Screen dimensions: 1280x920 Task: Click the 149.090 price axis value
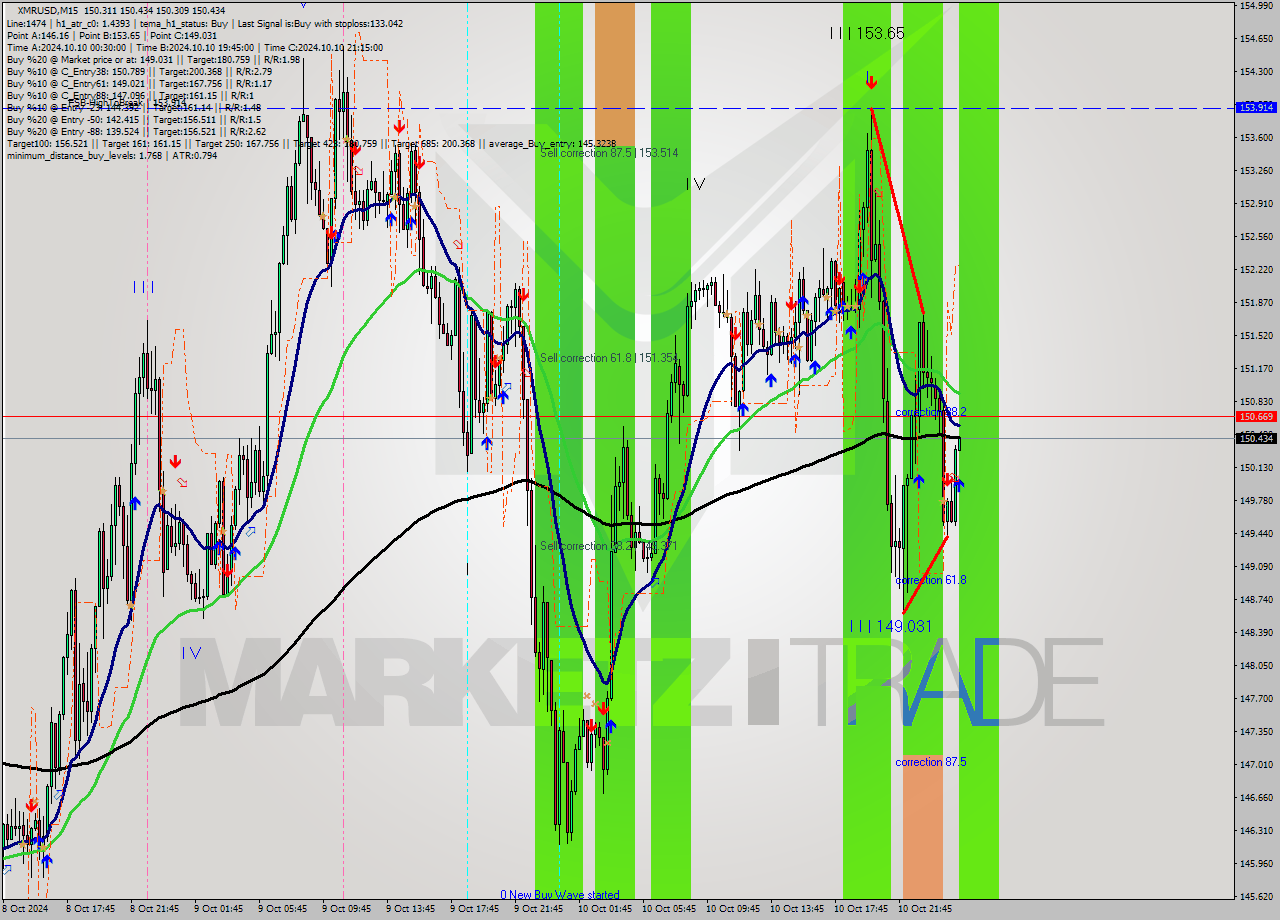pyautogui.click(x=1256, y=567)
